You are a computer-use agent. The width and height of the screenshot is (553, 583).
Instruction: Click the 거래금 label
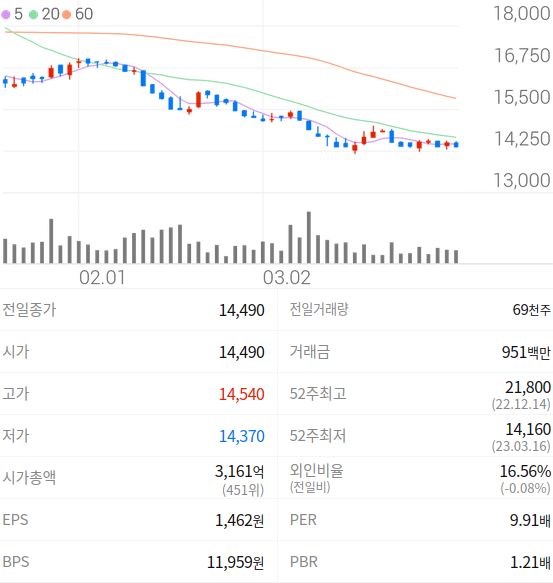(x=310, y=352)
